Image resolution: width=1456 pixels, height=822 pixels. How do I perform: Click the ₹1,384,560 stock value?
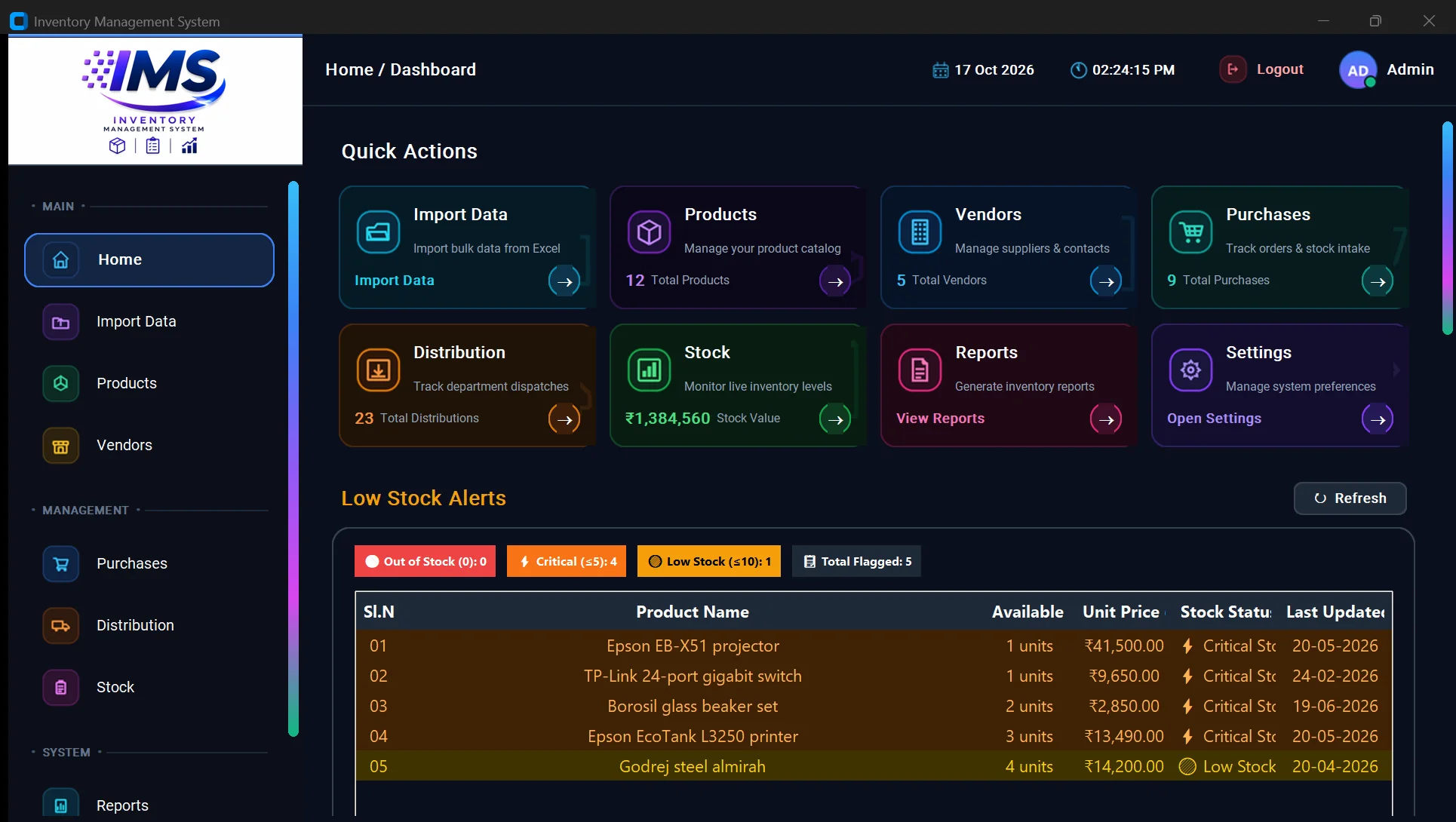pyautogui.click(x=668, y=419)
